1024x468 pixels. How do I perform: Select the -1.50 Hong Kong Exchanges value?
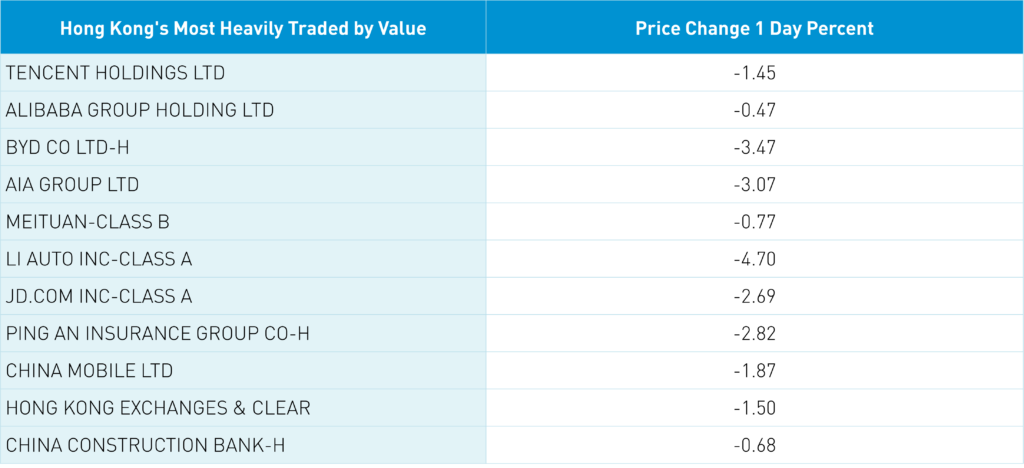[x=754, y=408]
